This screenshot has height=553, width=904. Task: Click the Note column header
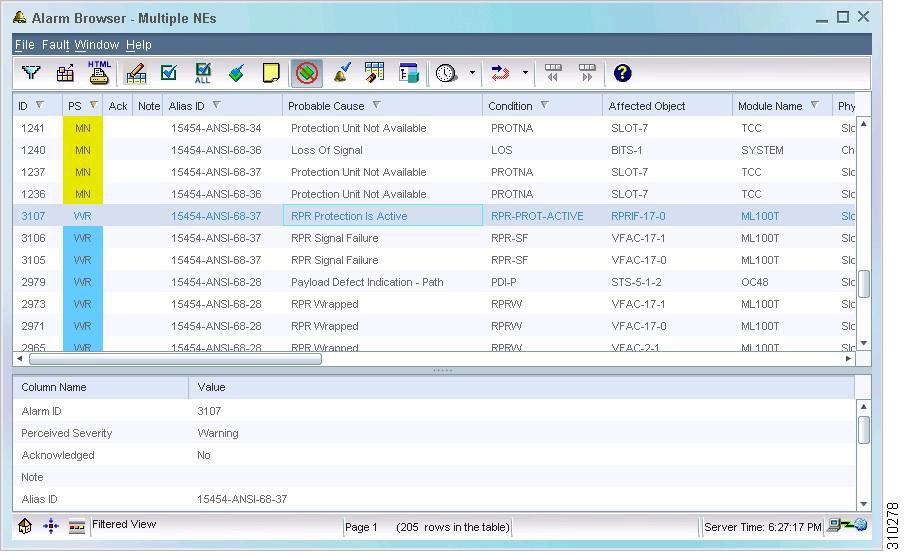click(x=148, y=106)
